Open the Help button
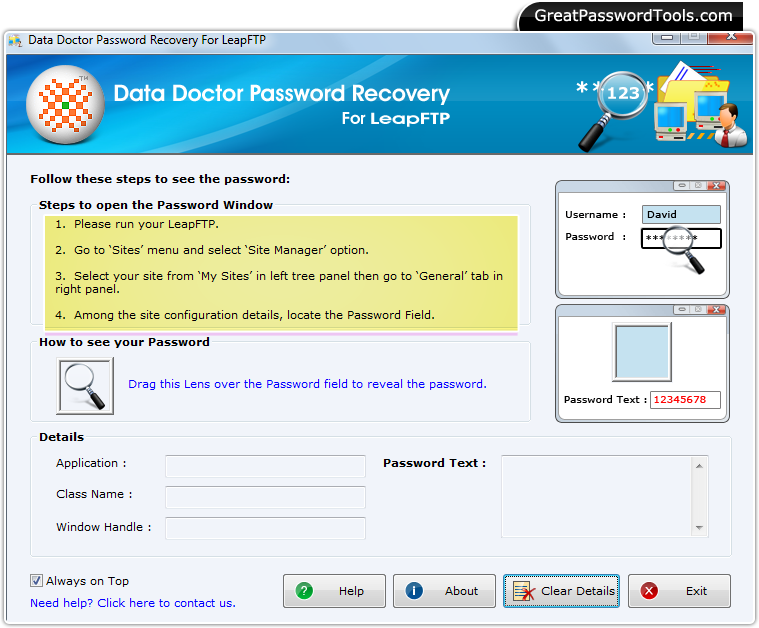 point(334,591)
